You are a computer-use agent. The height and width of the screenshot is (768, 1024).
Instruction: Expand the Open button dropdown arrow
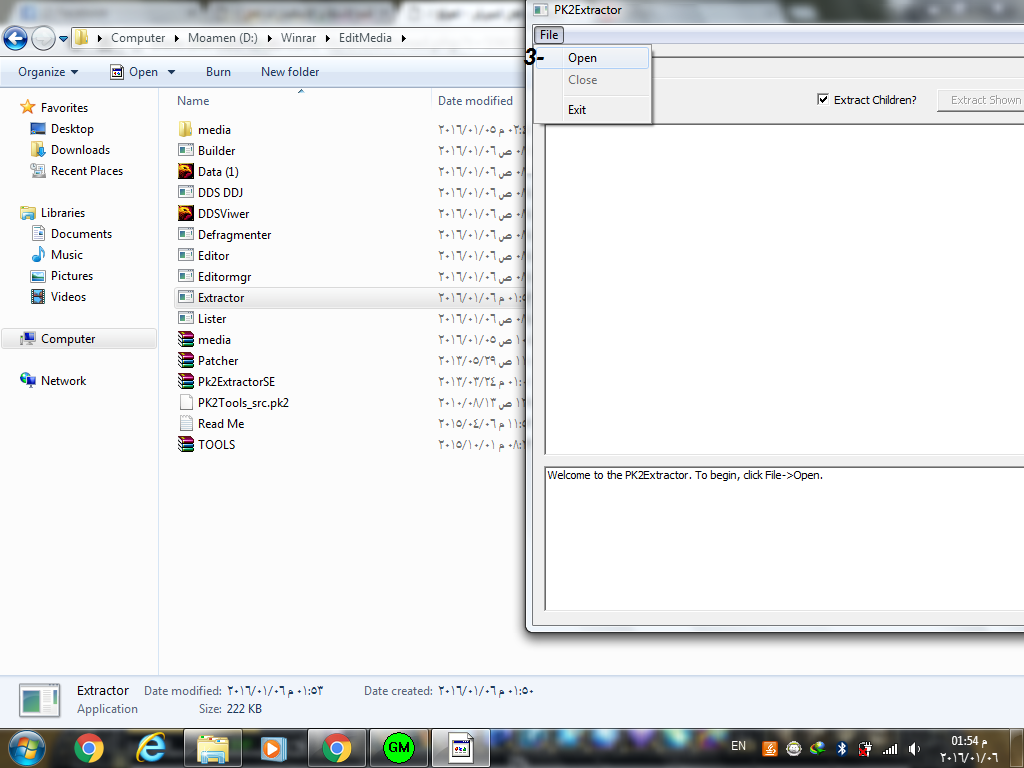tap(172, 72)
